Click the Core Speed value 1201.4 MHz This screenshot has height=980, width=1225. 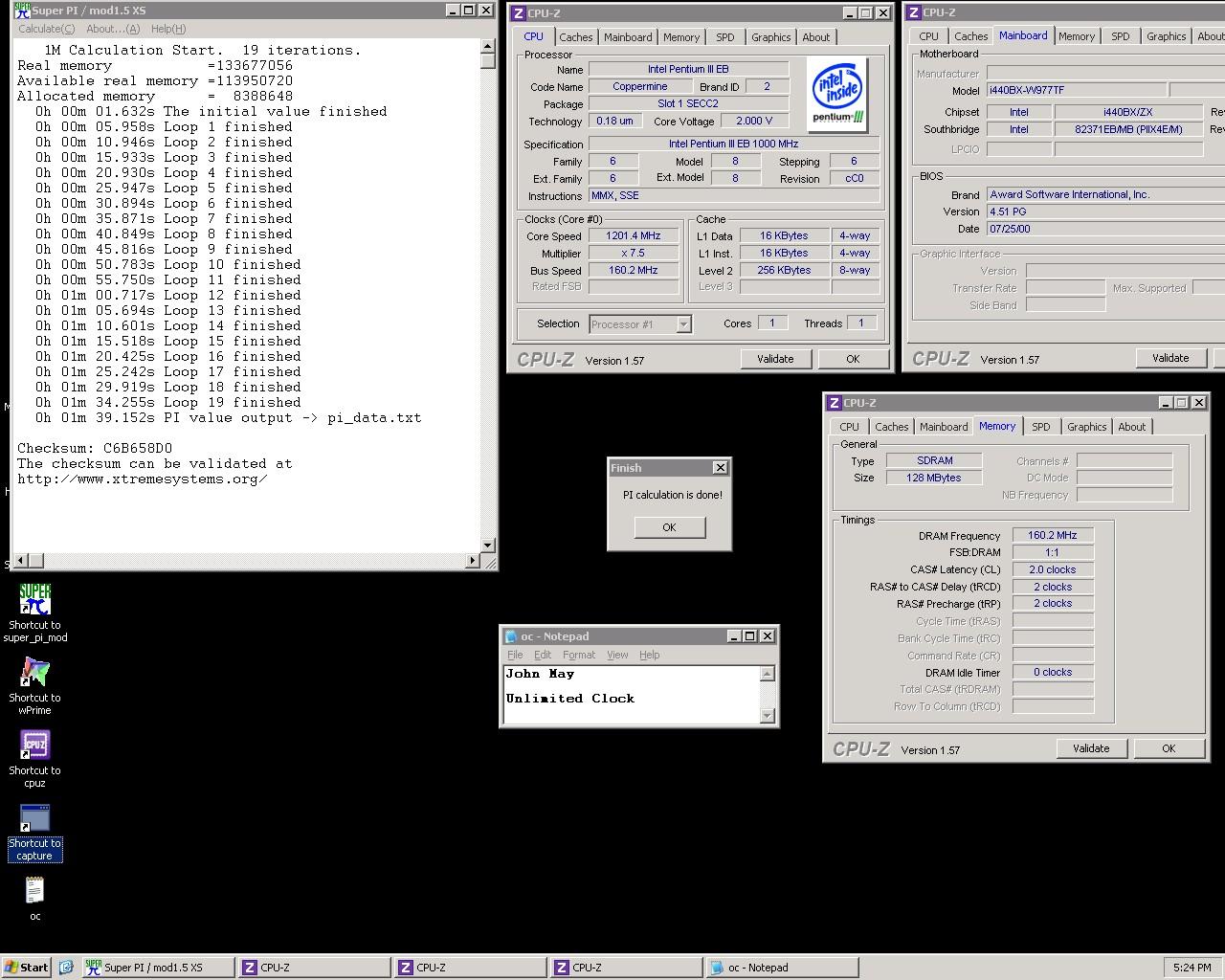click(634, 235)
